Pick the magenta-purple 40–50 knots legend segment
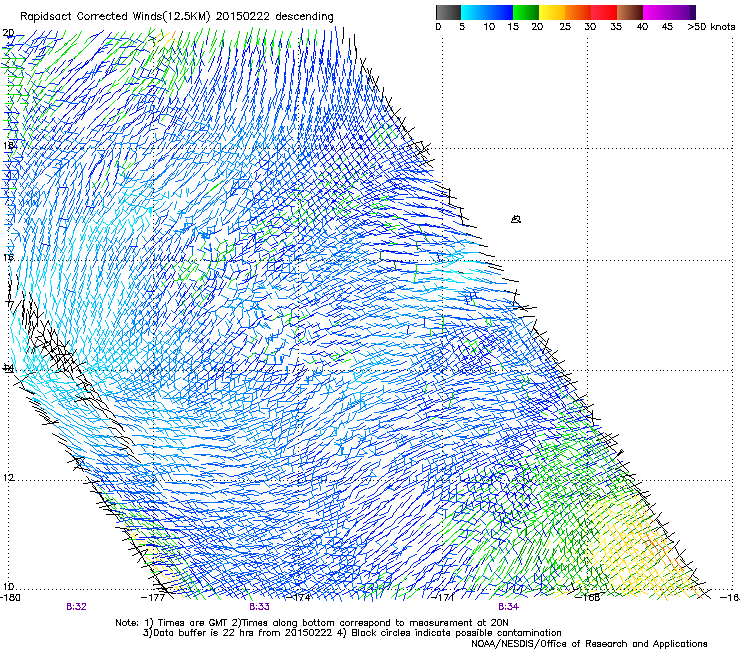The height and width of the screenshot is (650, 740). [669, 12]
